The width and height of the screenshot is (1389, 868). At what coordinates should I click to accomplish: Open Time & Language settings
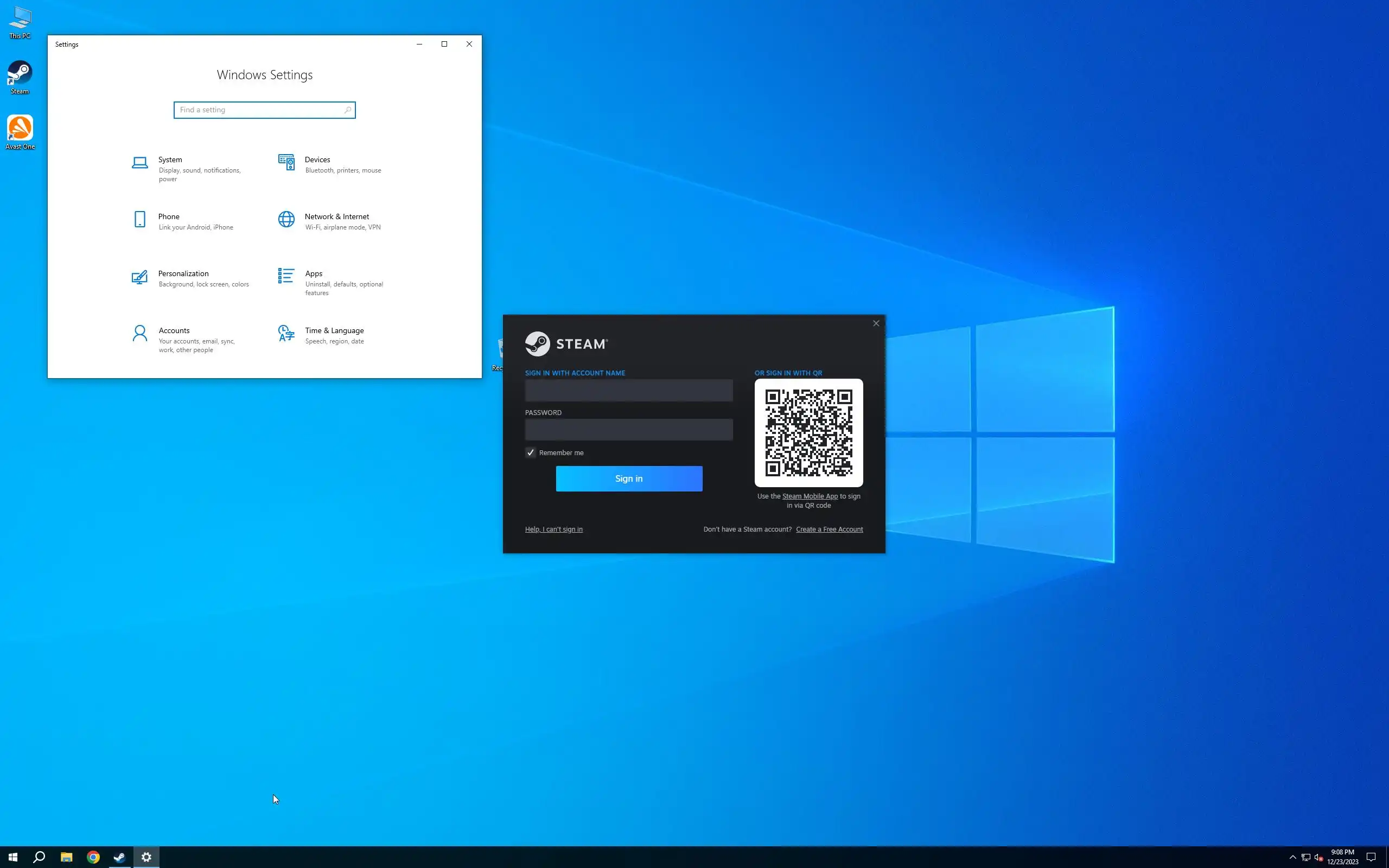pyautogui.click(x=334, y=331)
